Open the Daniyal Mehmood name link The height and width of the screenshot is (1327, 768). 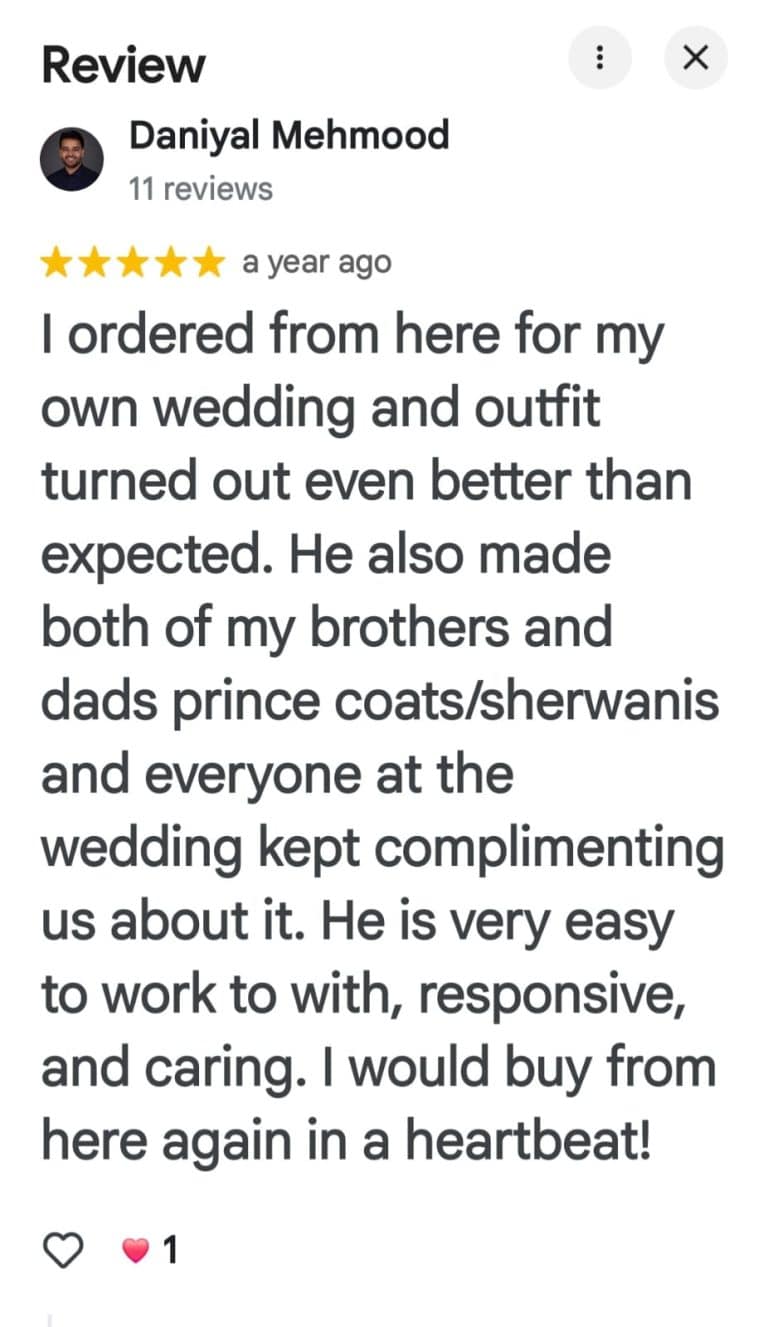289,135
